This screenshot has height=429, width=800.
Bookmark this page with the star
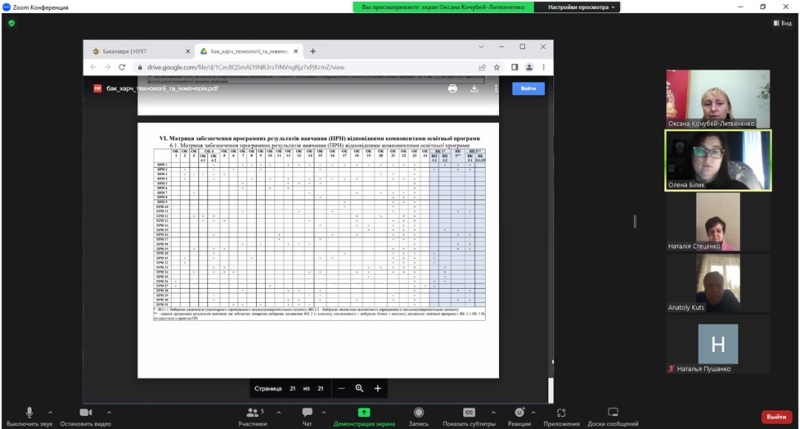pos(496,67)
